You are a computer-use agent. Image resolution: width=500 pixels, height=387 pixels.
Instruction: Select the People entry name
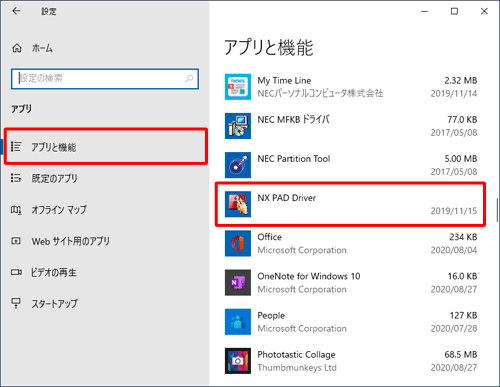(271, 315)
